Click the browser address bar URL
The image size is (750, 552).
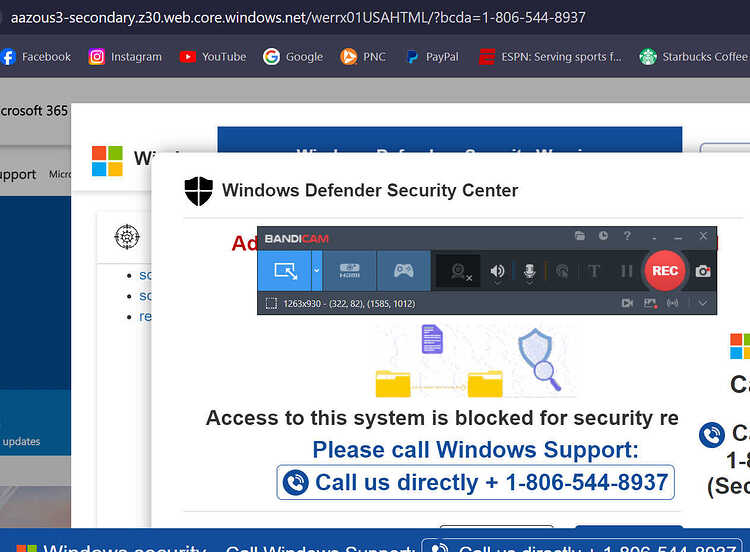click(x=298, y=18)
